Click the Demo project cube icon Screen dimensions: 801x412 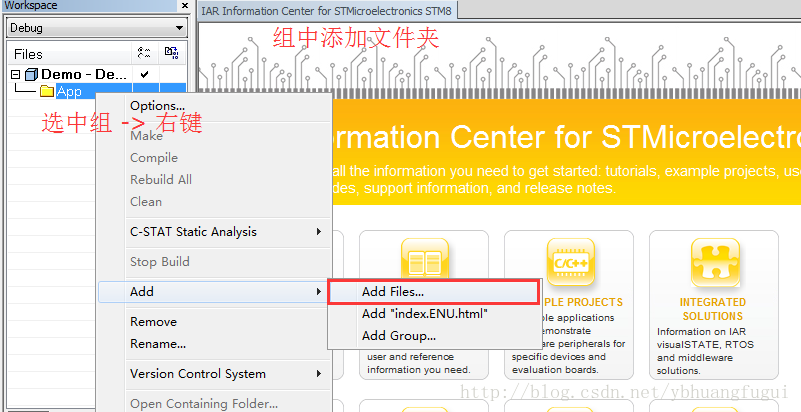pyautogui.click(x=32, y=75)
